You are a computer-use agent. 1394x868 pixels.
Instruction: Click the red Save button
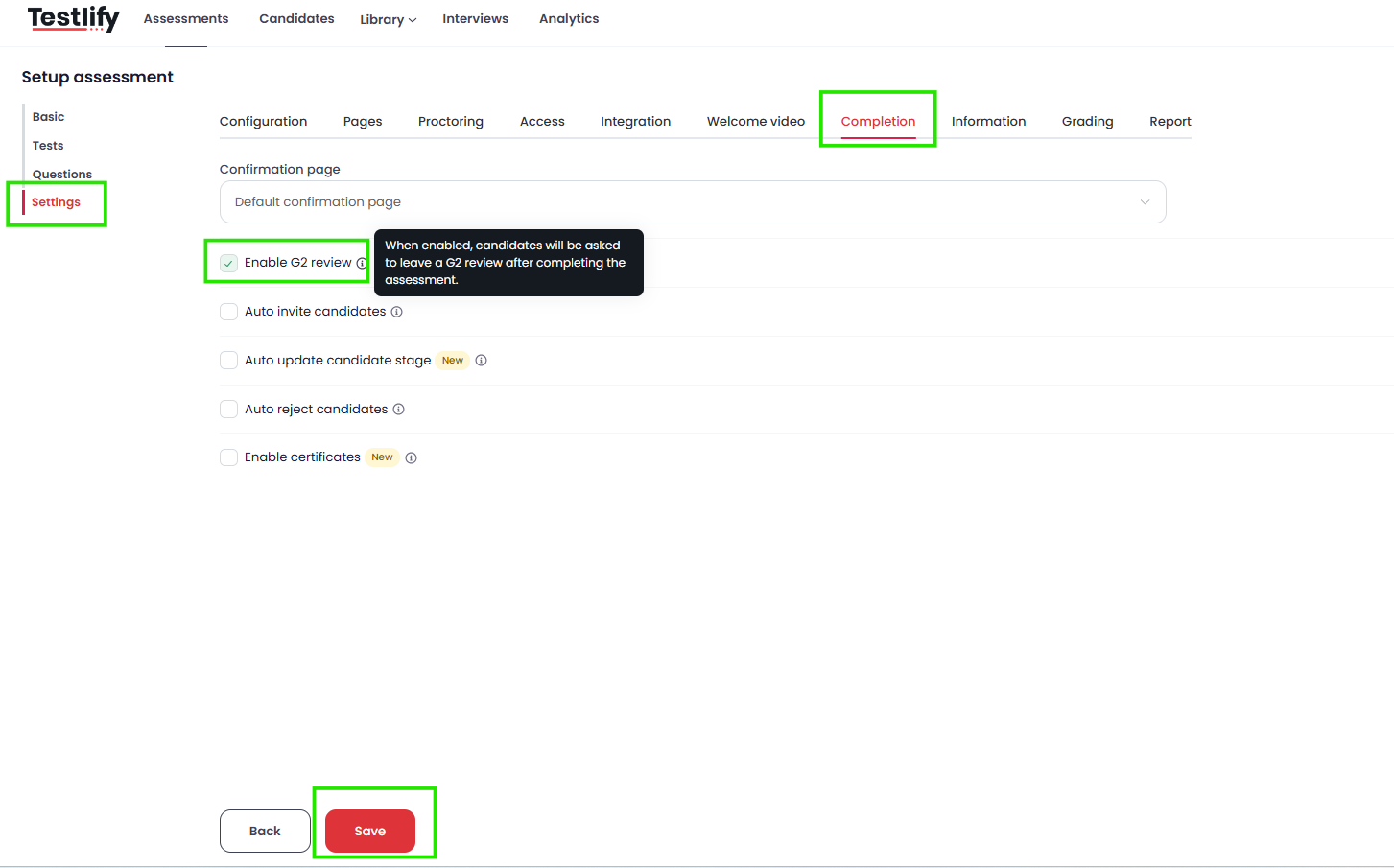coord(370,832)
